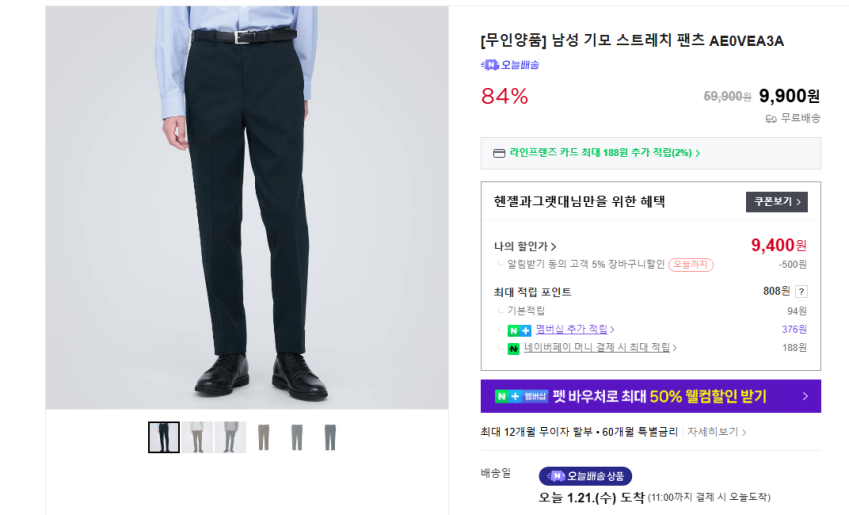Click the N+ 멤버십 icon in purple banner
Screen dimensions: 849x515
(x=521, y=396)
